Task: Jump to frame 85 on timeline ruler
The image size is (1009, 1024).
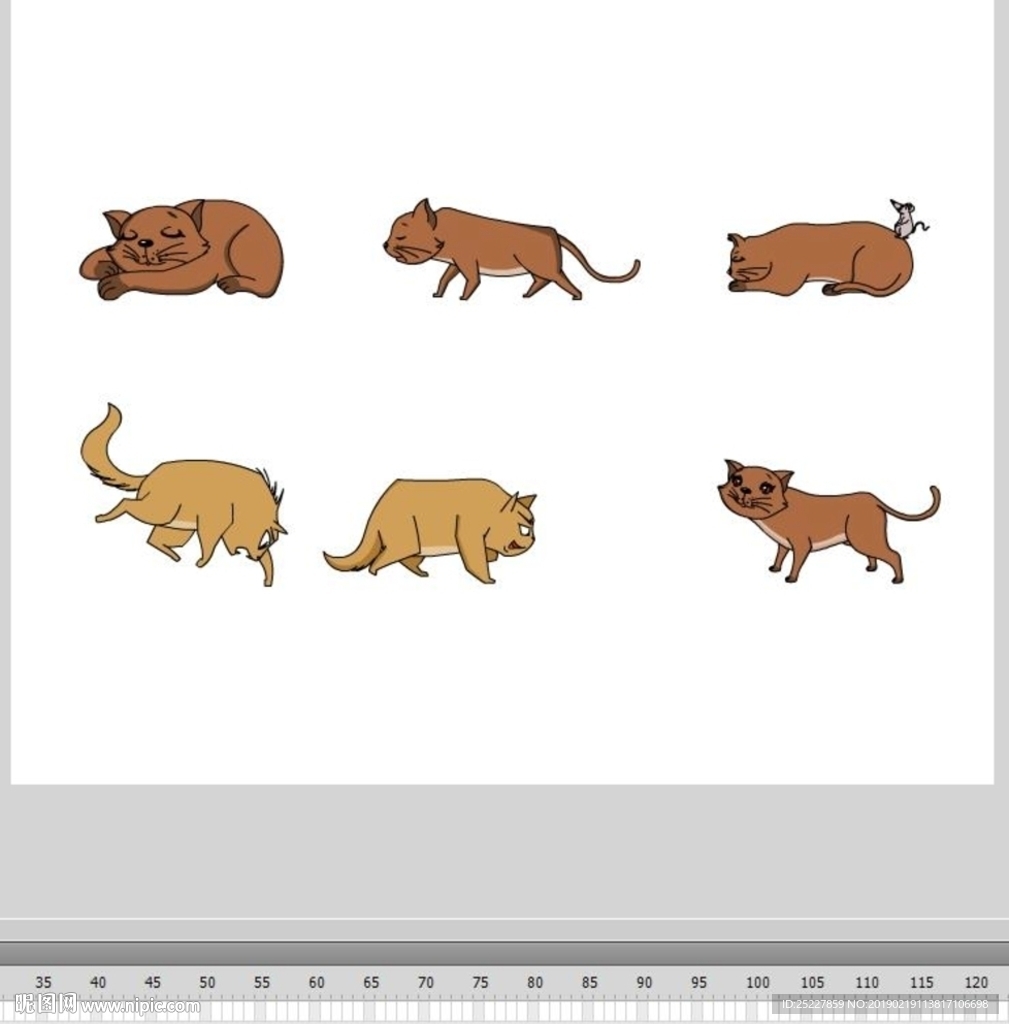Action: pos(590,982)
